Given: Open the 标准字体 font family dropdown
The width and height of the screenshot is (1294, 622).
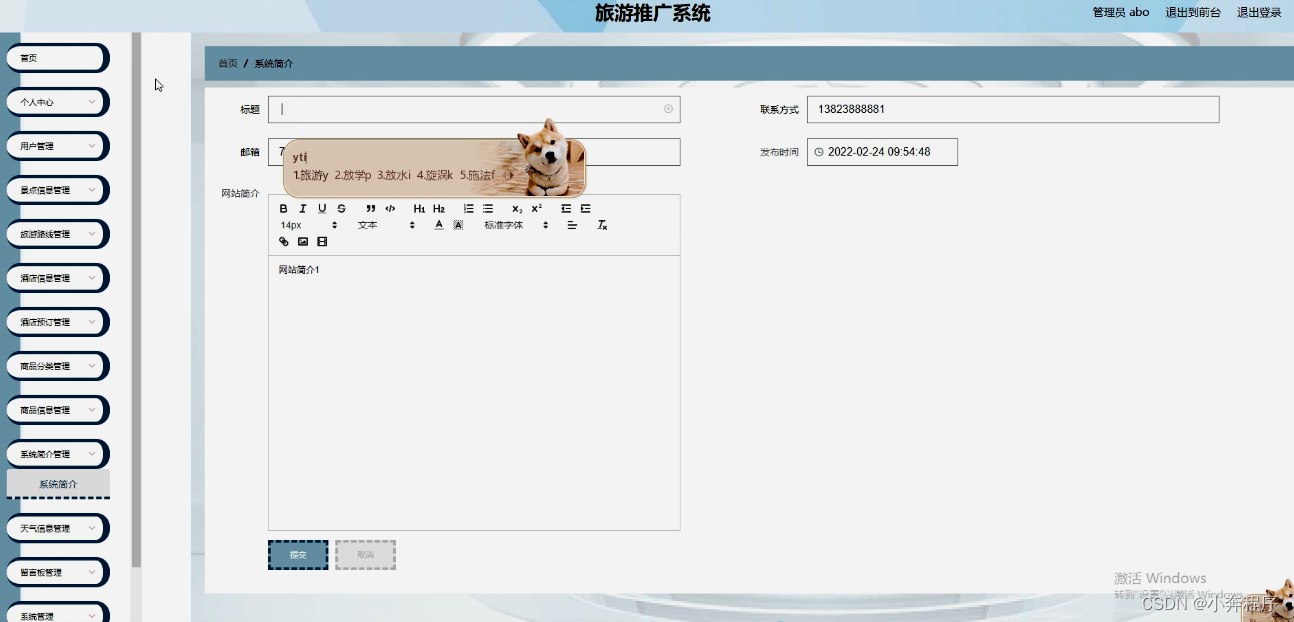Looking at the screenshot, I should coord(516,225).
